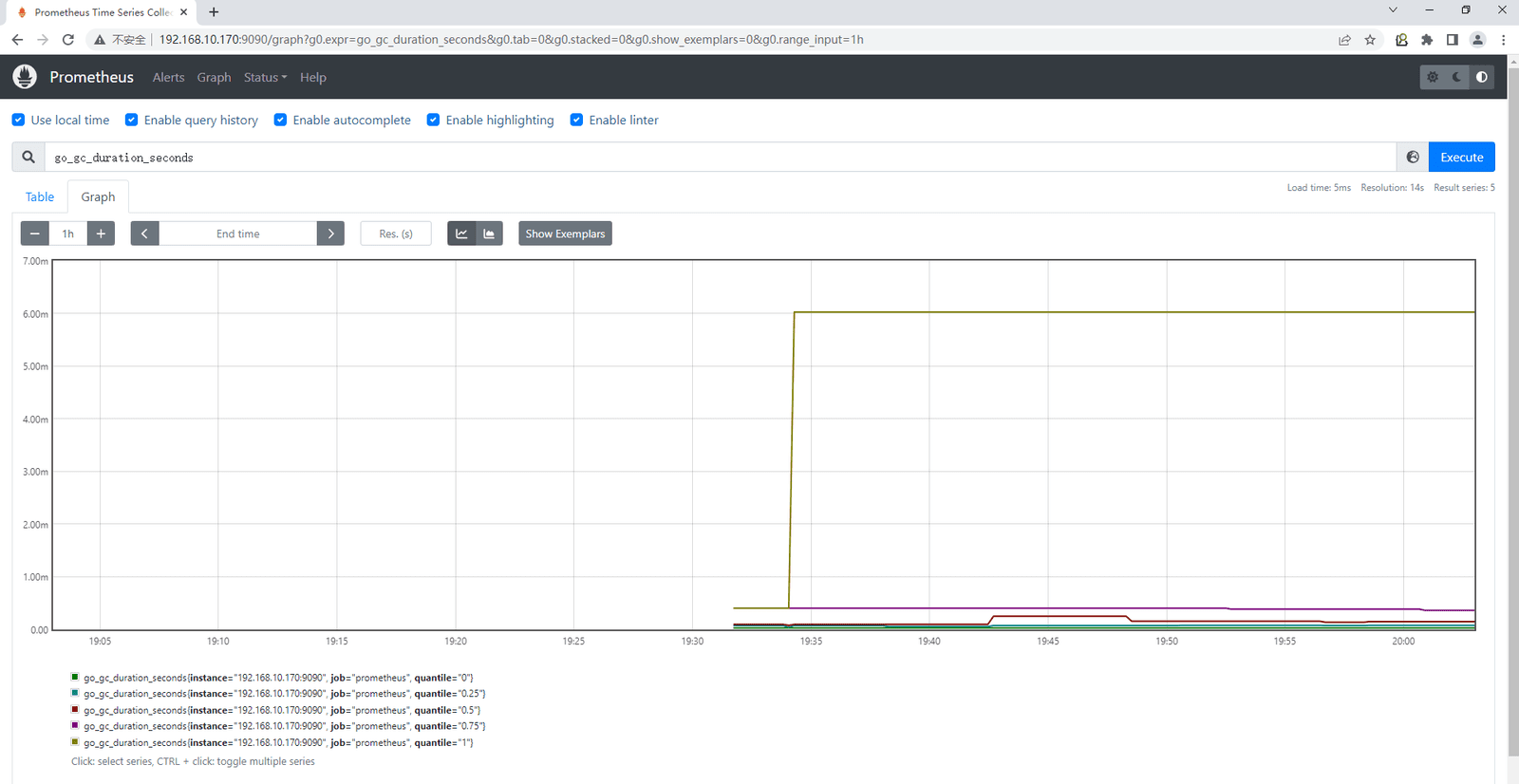Open a new browser tab

[x=214, y=12]
